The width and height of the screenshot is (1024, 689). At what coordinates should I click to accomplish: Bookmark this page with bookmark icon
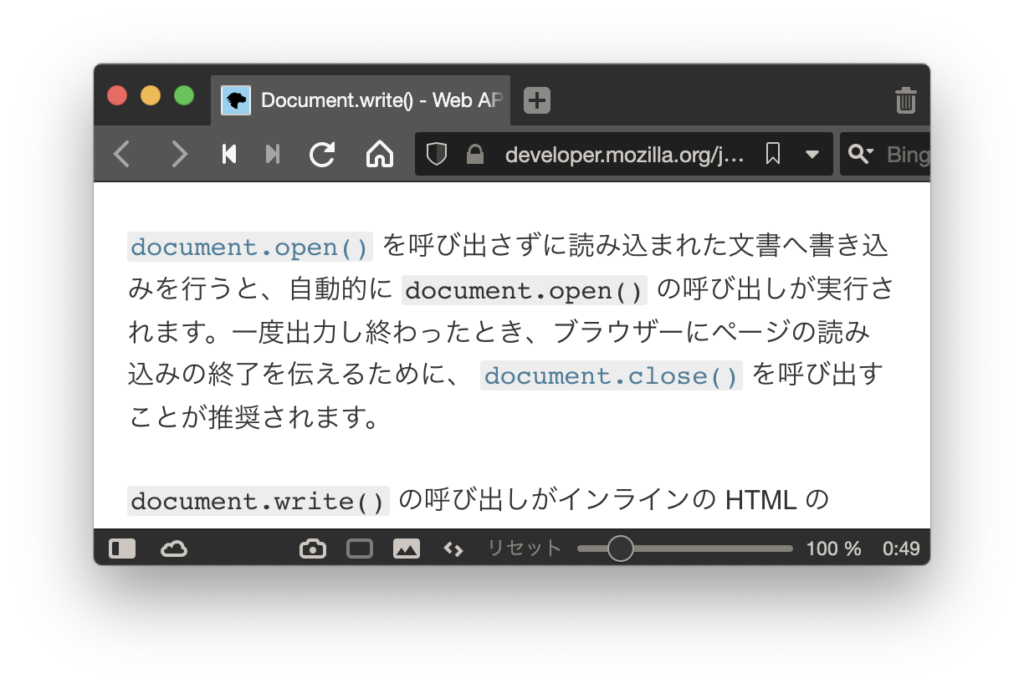773,154
